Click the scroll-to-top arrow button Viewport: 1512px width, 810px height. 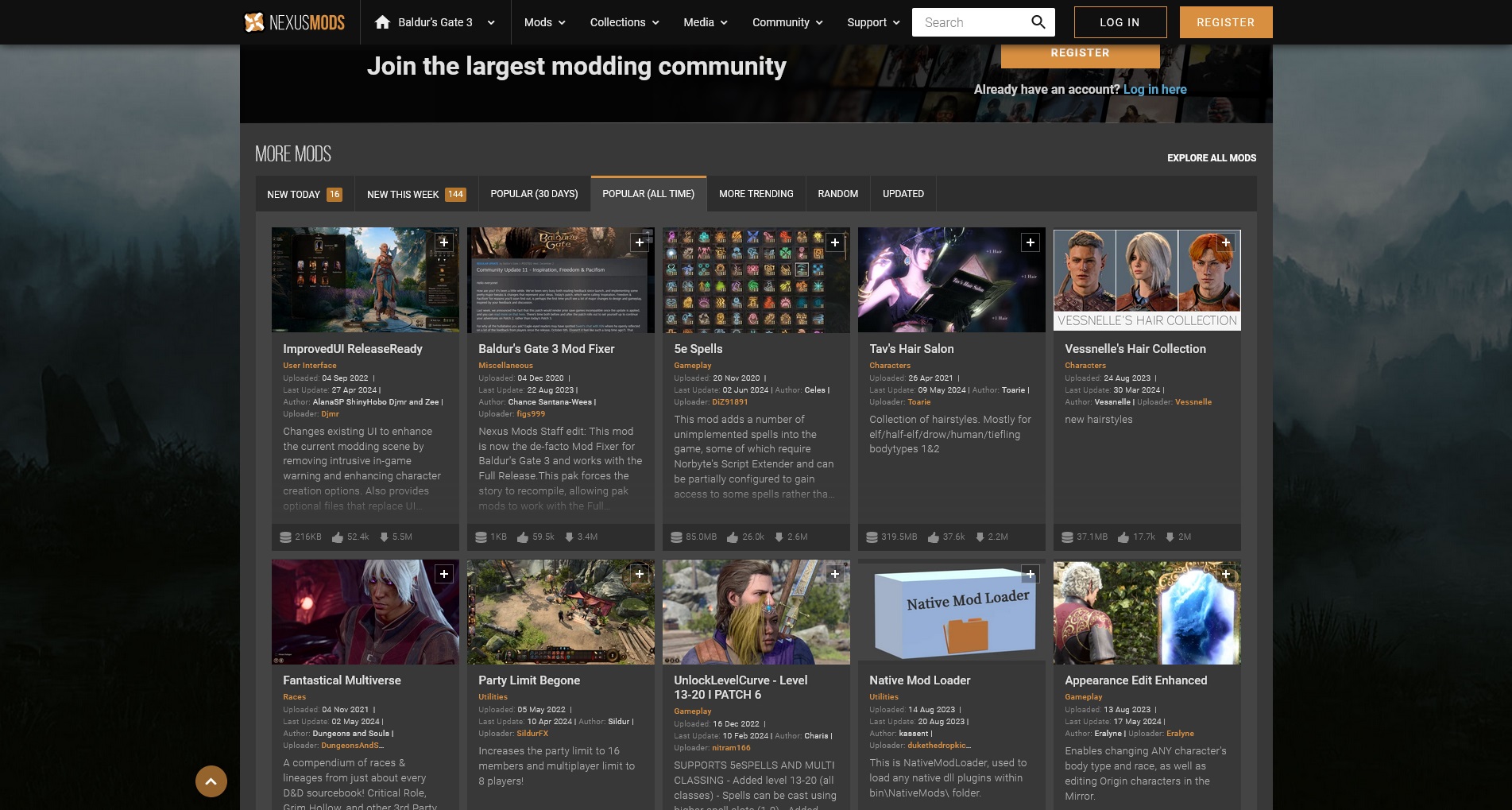(211, 781)
